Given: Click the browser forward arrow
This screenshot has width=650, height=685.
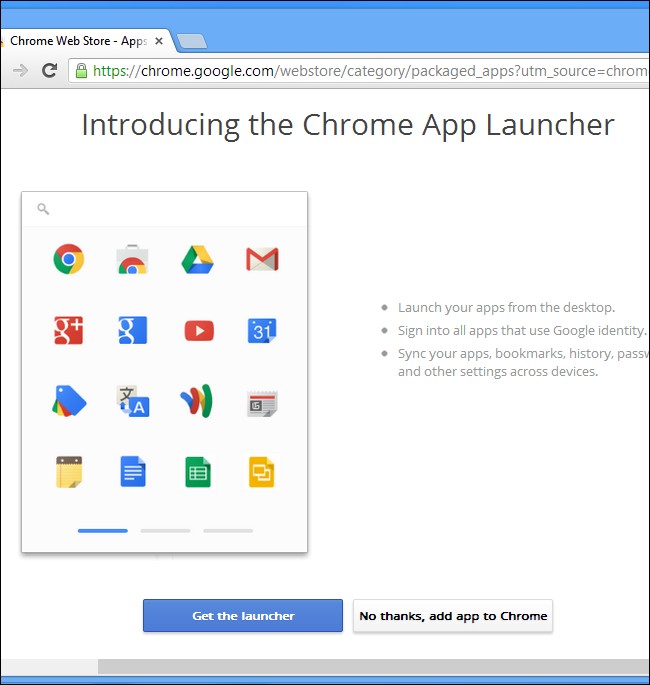Looking at the screenshot, I should [x=20, y=70].
